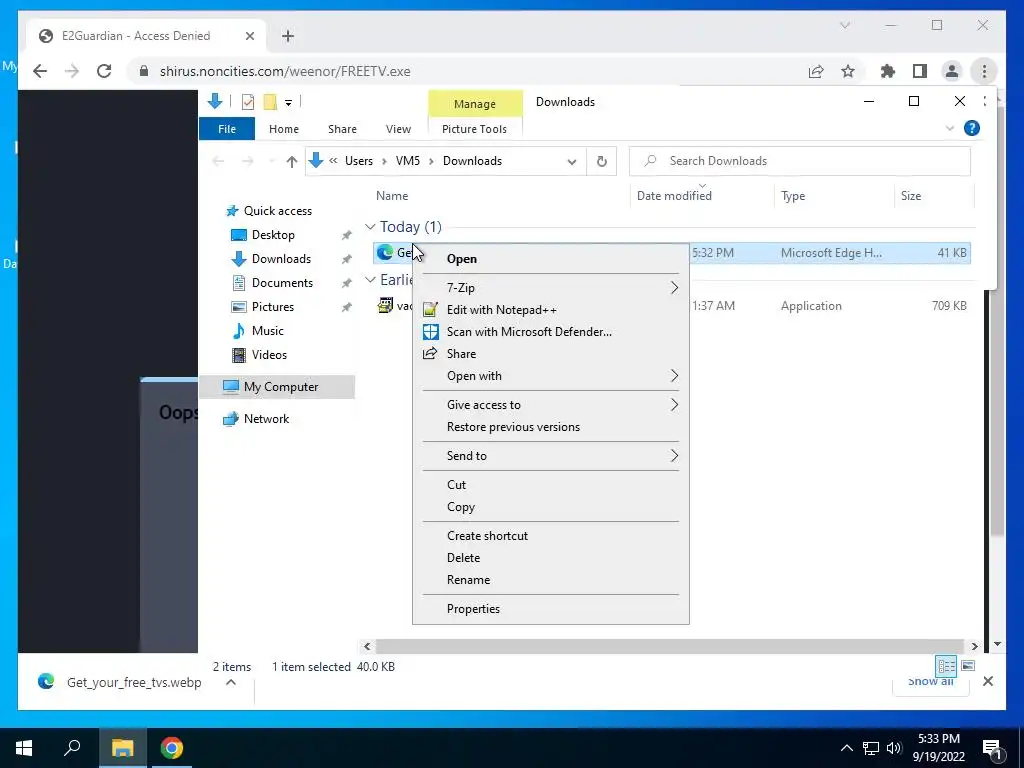Image resolution: width=1024 pixels, height=768 pixels.
Task: Open Chrome's three-dot menu
Action: (x=984, y=71)
